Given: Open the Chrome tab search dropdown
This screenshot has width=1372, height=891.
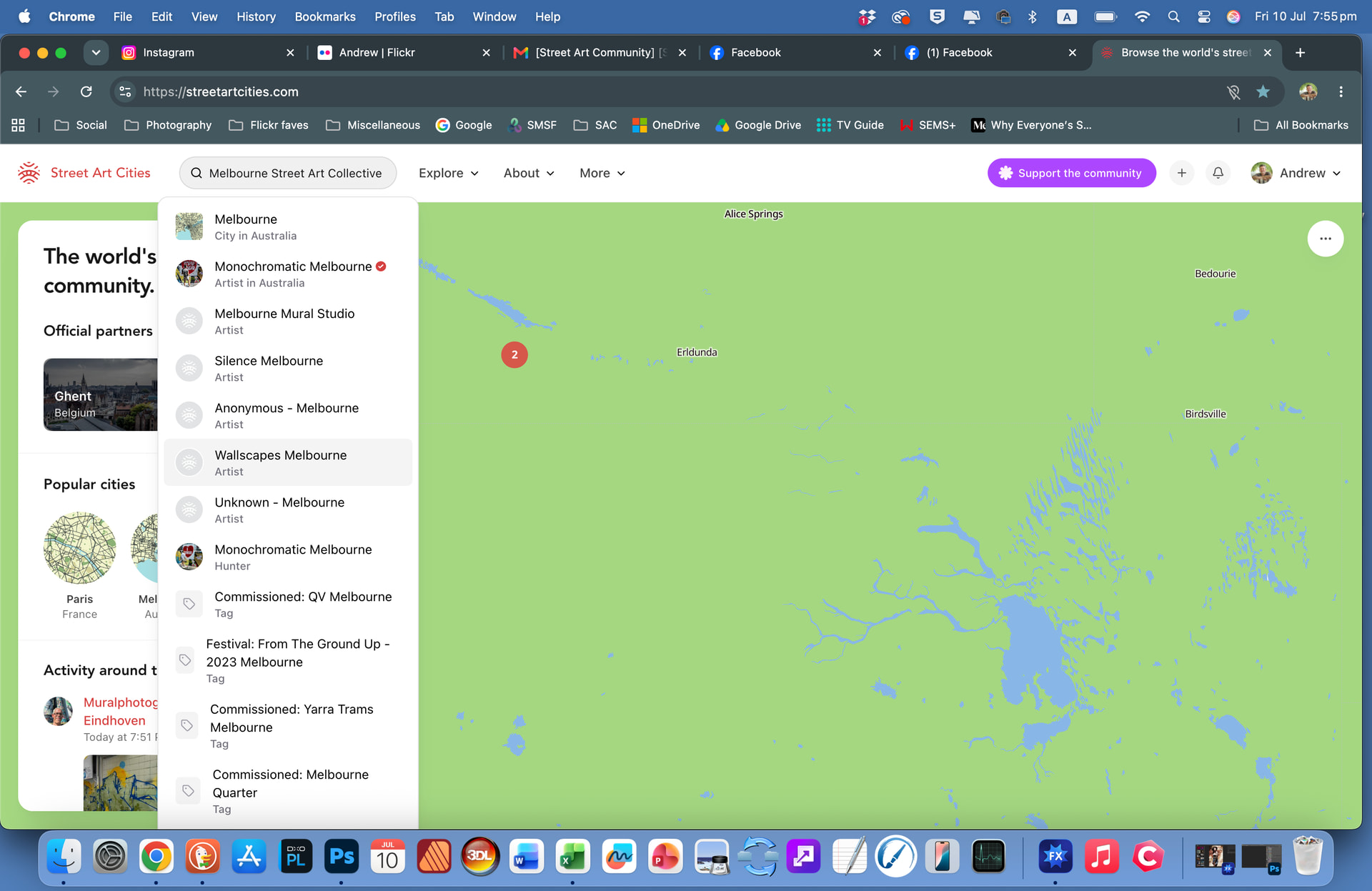Looking at the screenshot, I should 96,52.
